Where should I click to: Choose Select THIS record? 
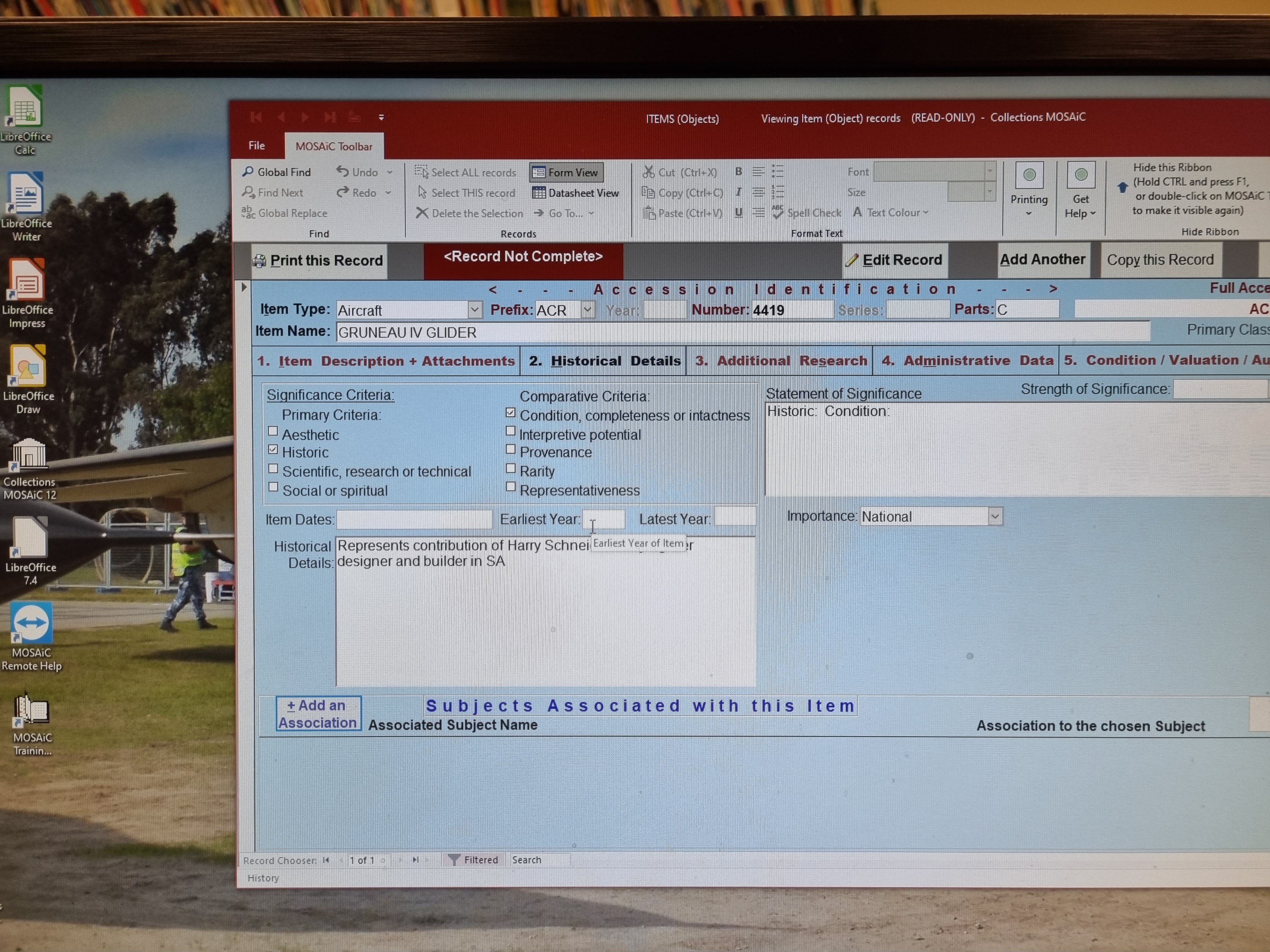point(466,193)
